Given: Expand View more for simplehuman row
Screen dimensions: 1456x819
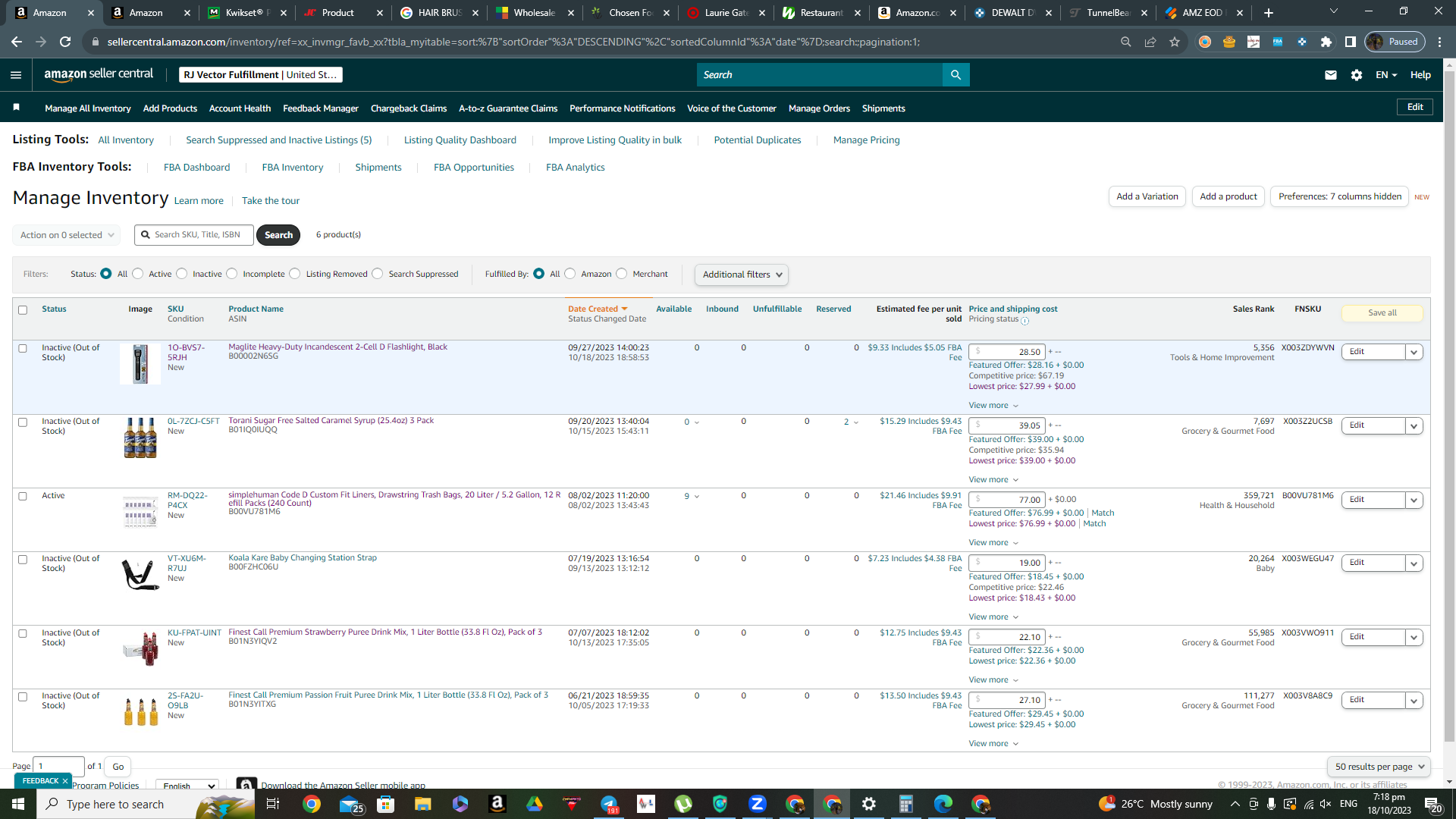Looking at the screenshot, I should click(x=993, y=542).
